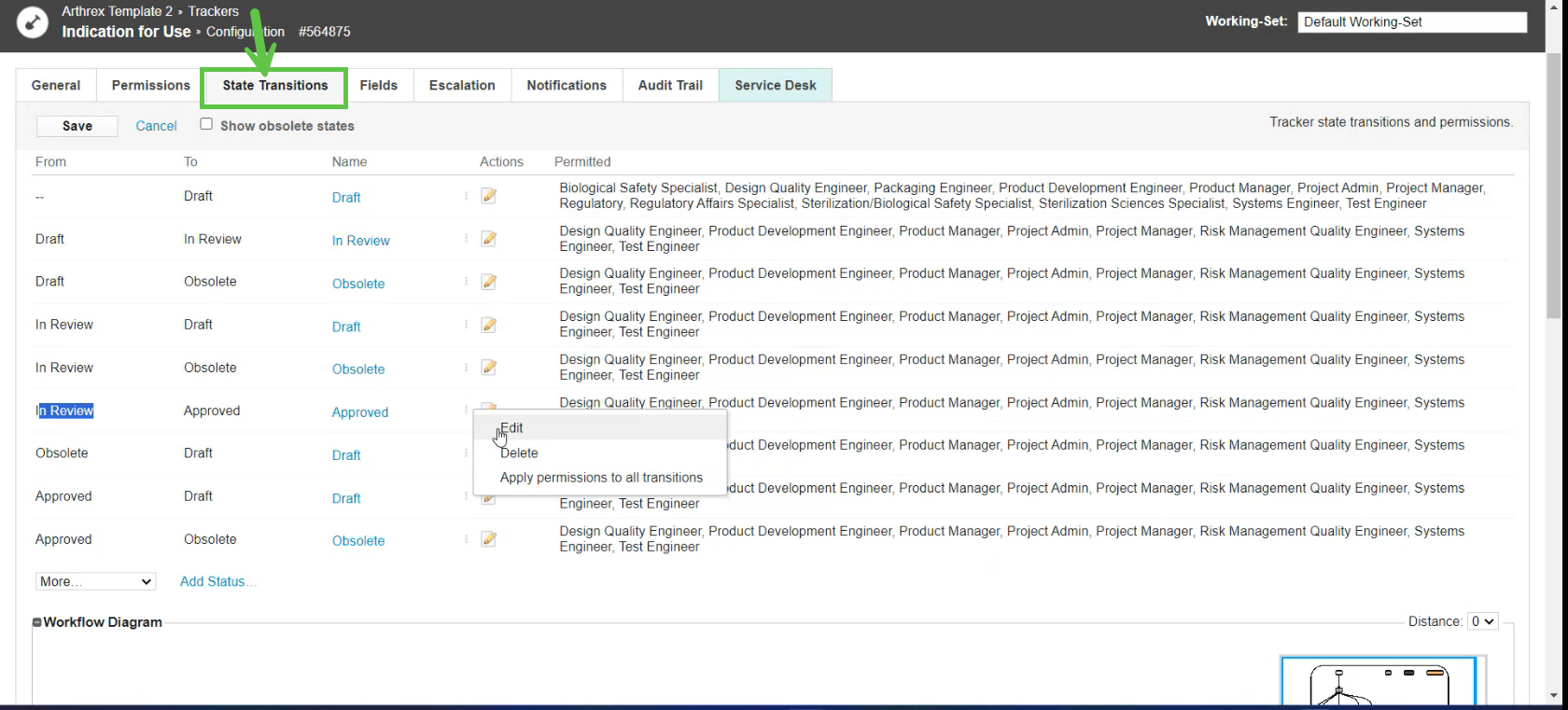The height and width of the screenshot is (710, 1568).
Task: Click the Working-Set input field
Action: click(1411, 22)
